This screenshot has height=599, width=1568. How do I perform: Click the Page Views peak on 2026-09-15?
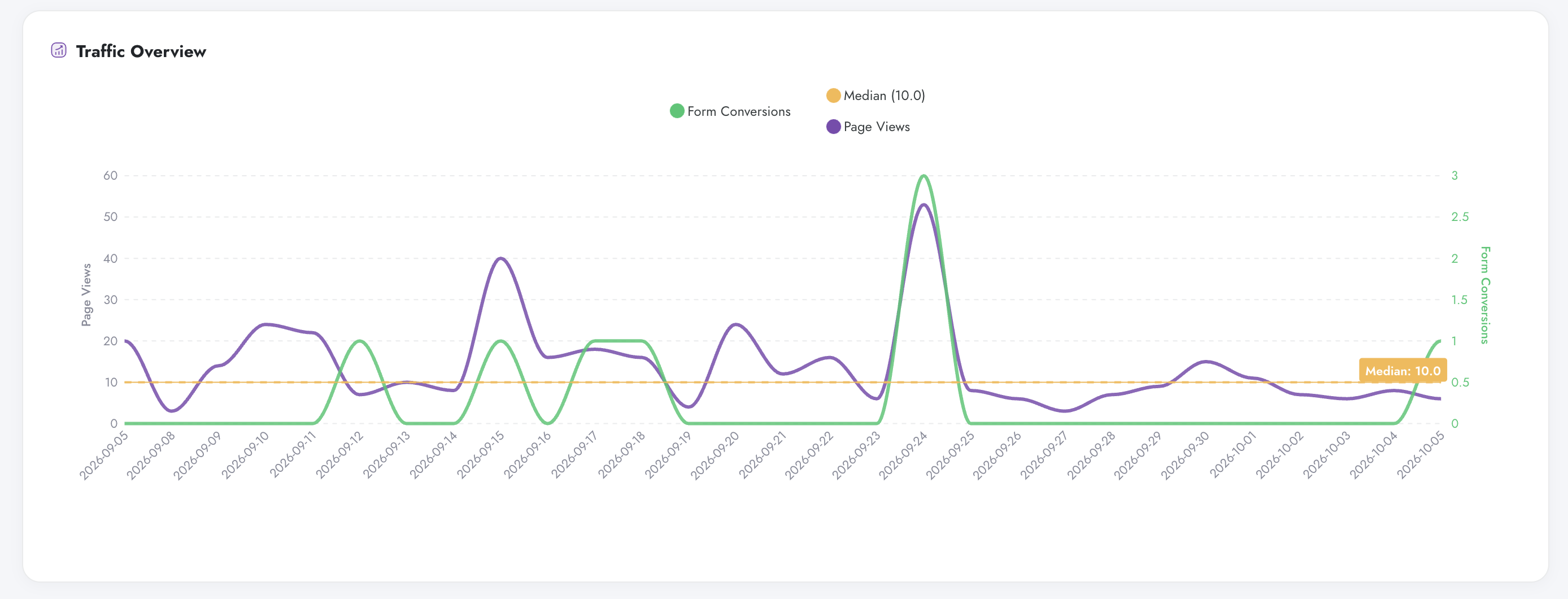pos(501,258)
